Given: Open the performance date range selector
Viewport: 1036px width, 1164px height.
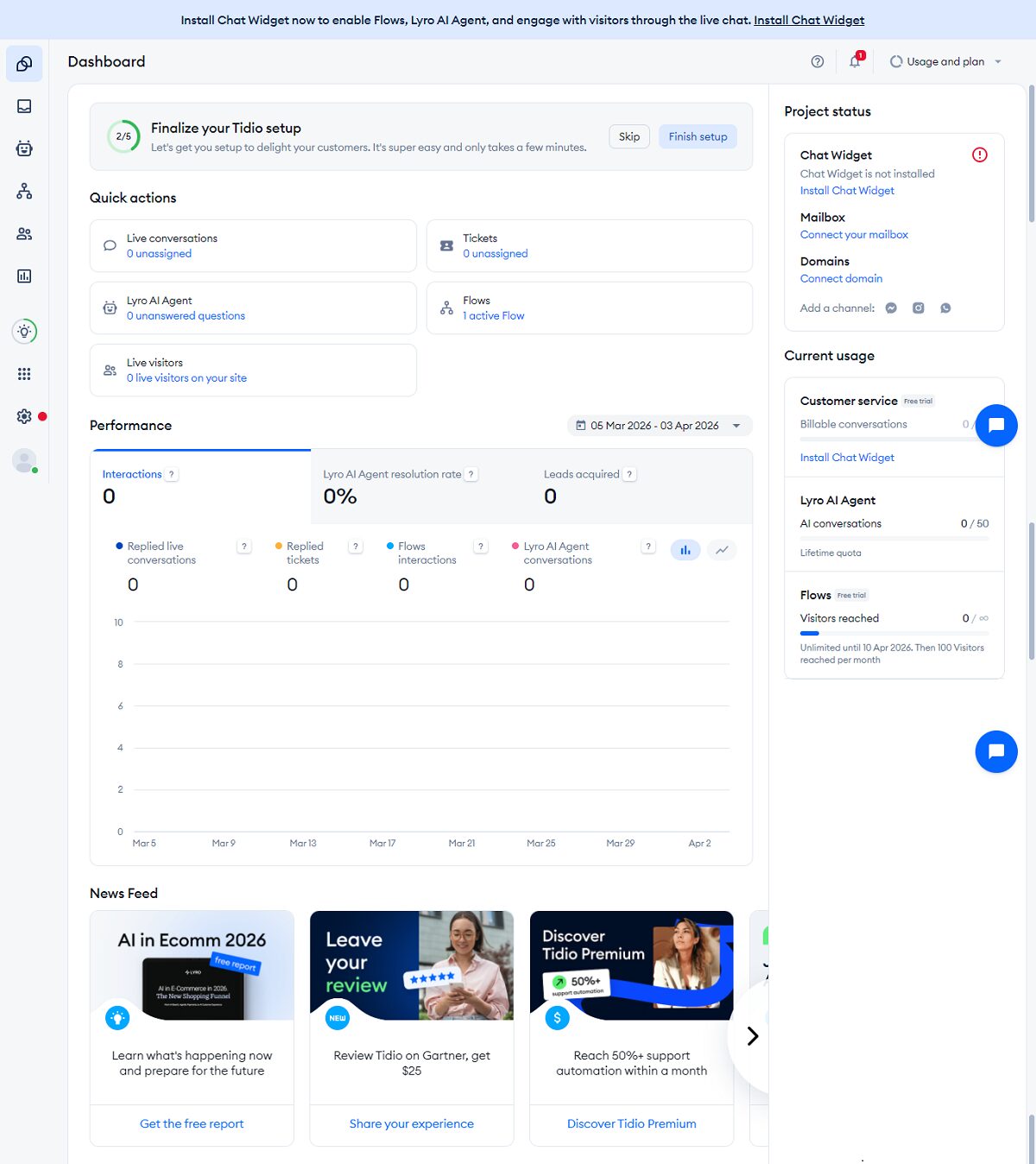Looking at the screenshot, I should 659,425.
